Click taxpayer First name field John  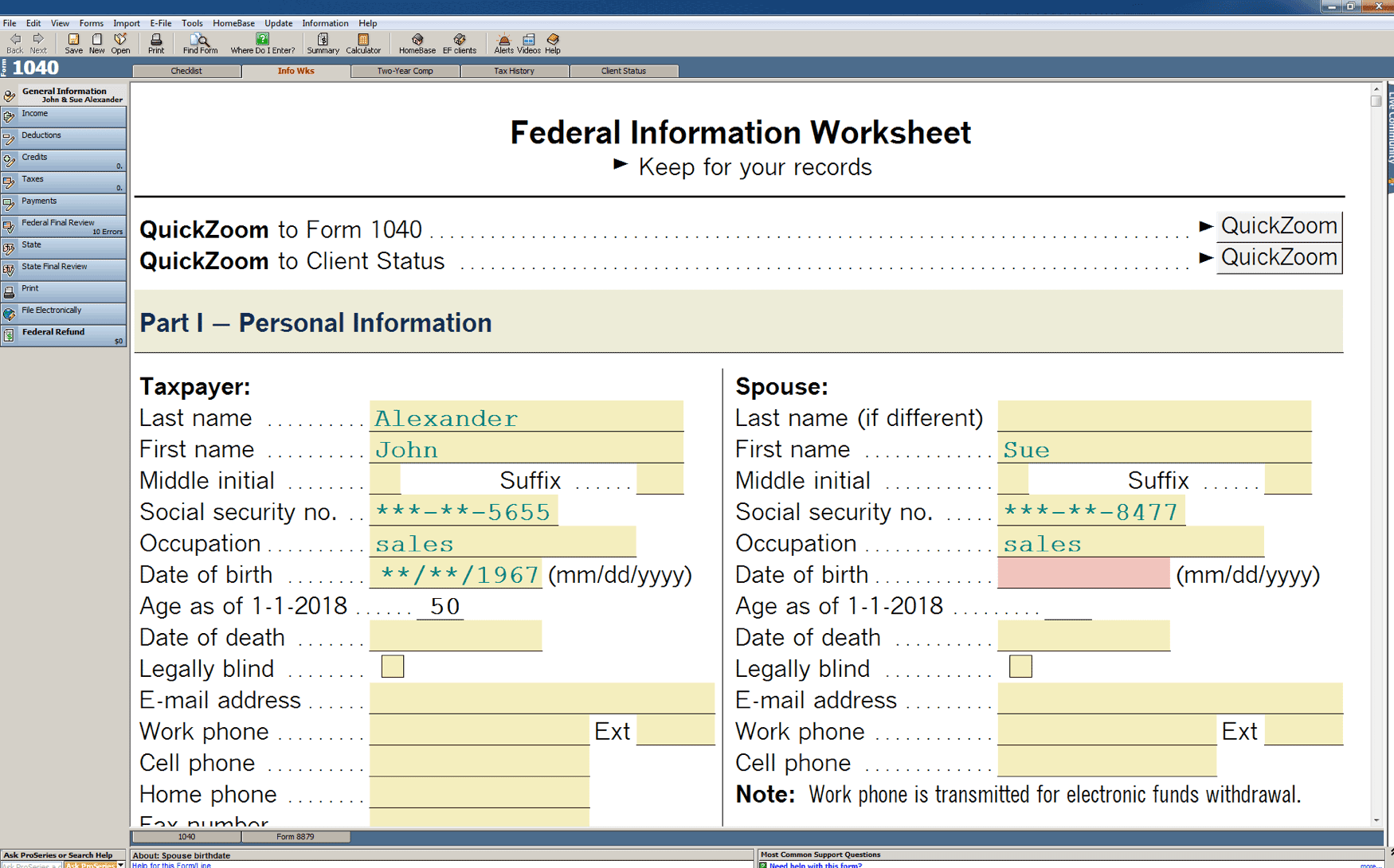[526, 448]
